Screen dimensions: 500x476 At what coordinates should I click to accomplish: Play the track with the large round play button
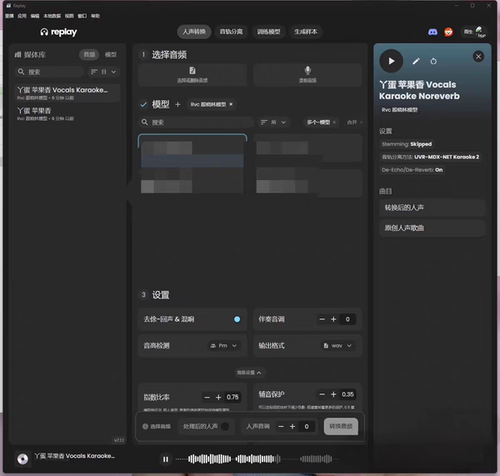pyautogui.click(x=391, y=61)
